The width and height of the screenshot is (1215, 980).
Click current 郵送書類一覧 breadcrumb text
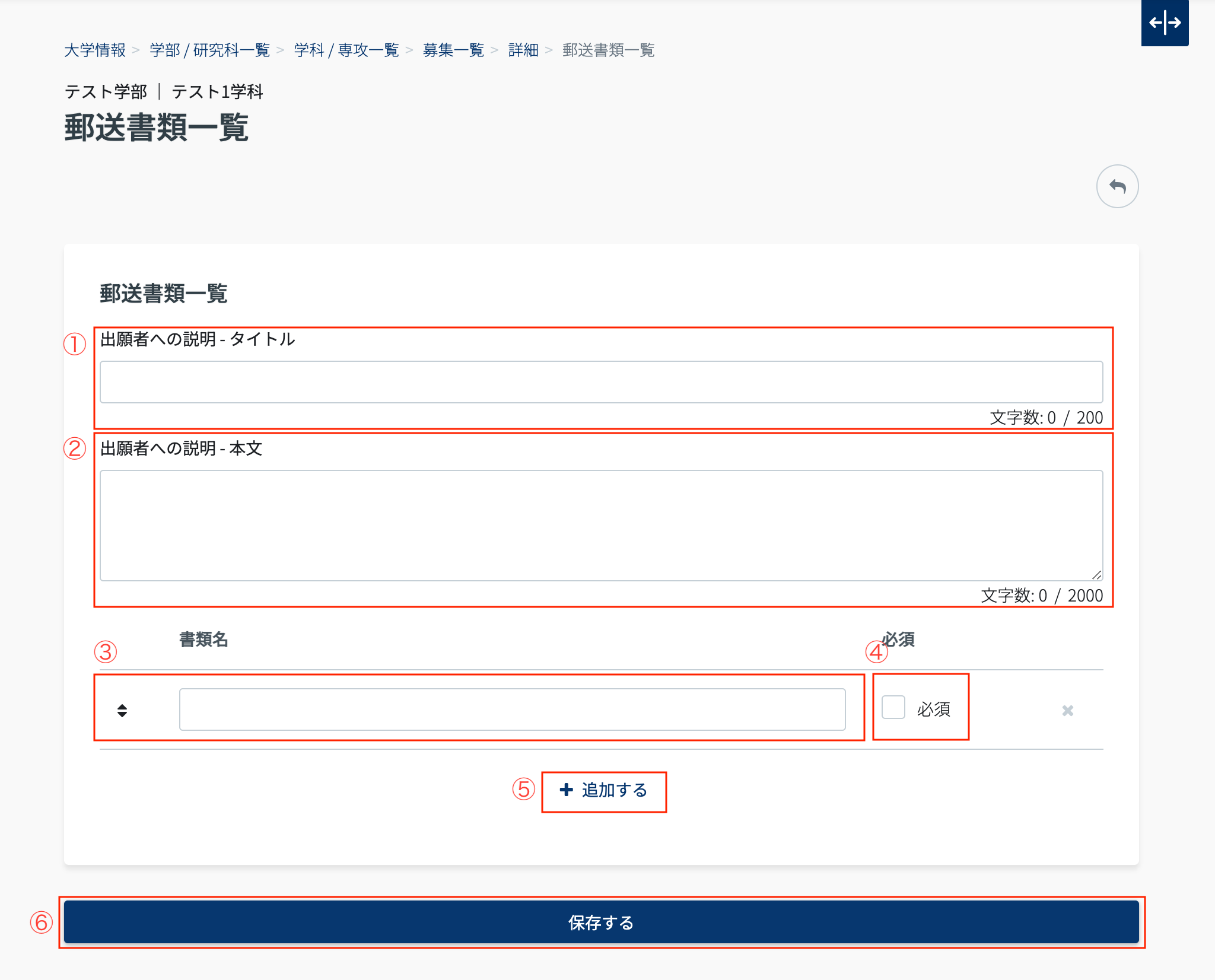[608, 50]
